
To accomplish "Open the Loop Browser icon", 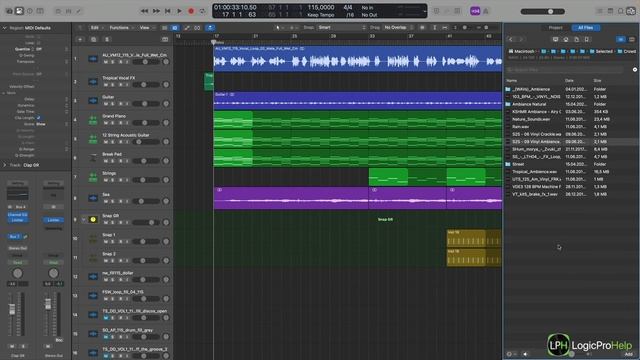I will 620,11.
